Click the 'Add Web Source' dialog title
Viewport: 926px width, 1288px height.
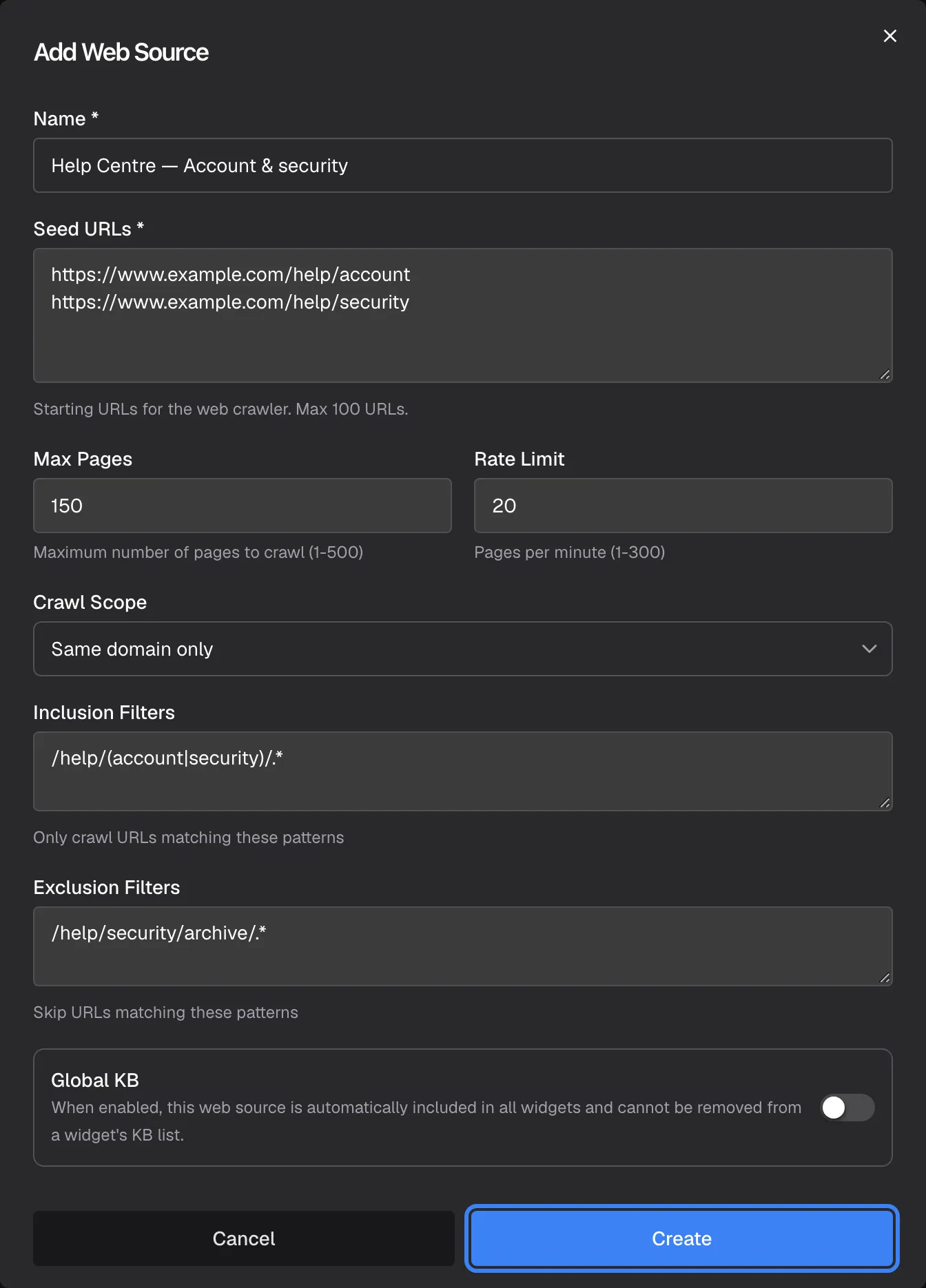(121, 52)
